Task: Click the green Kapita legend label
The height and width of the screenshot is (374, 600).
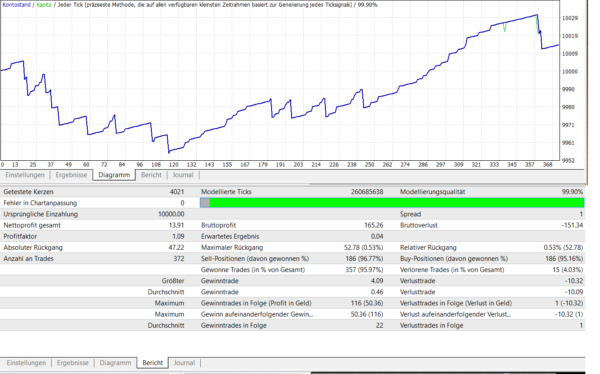Action: pos(44,5)
